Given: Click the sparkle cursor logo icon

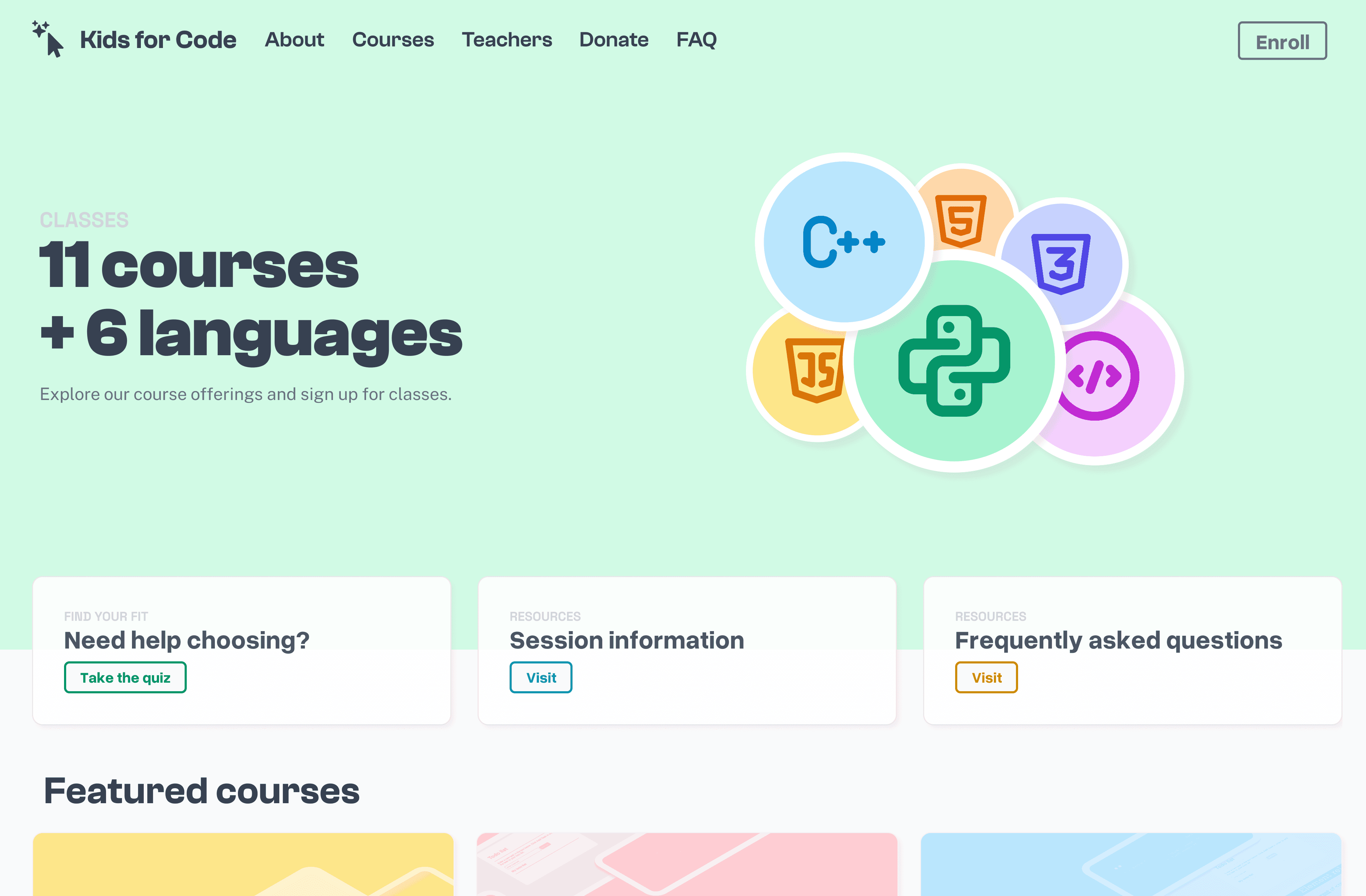Looking at the screenshot, I should [x=48, y=39].
